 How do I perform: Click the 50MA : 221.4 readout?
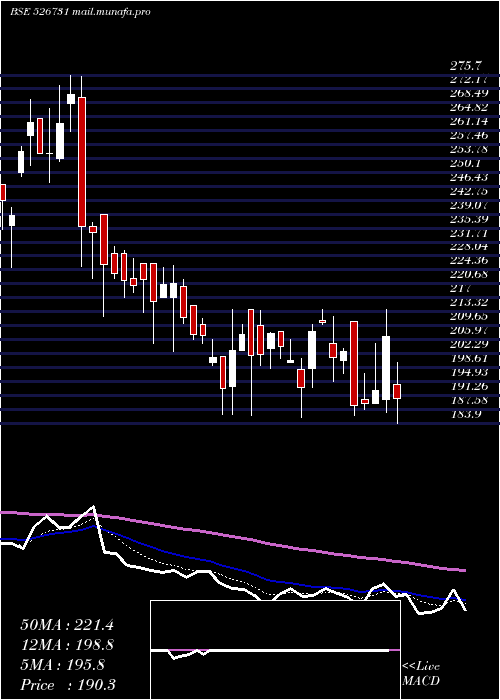pos(67,625)
